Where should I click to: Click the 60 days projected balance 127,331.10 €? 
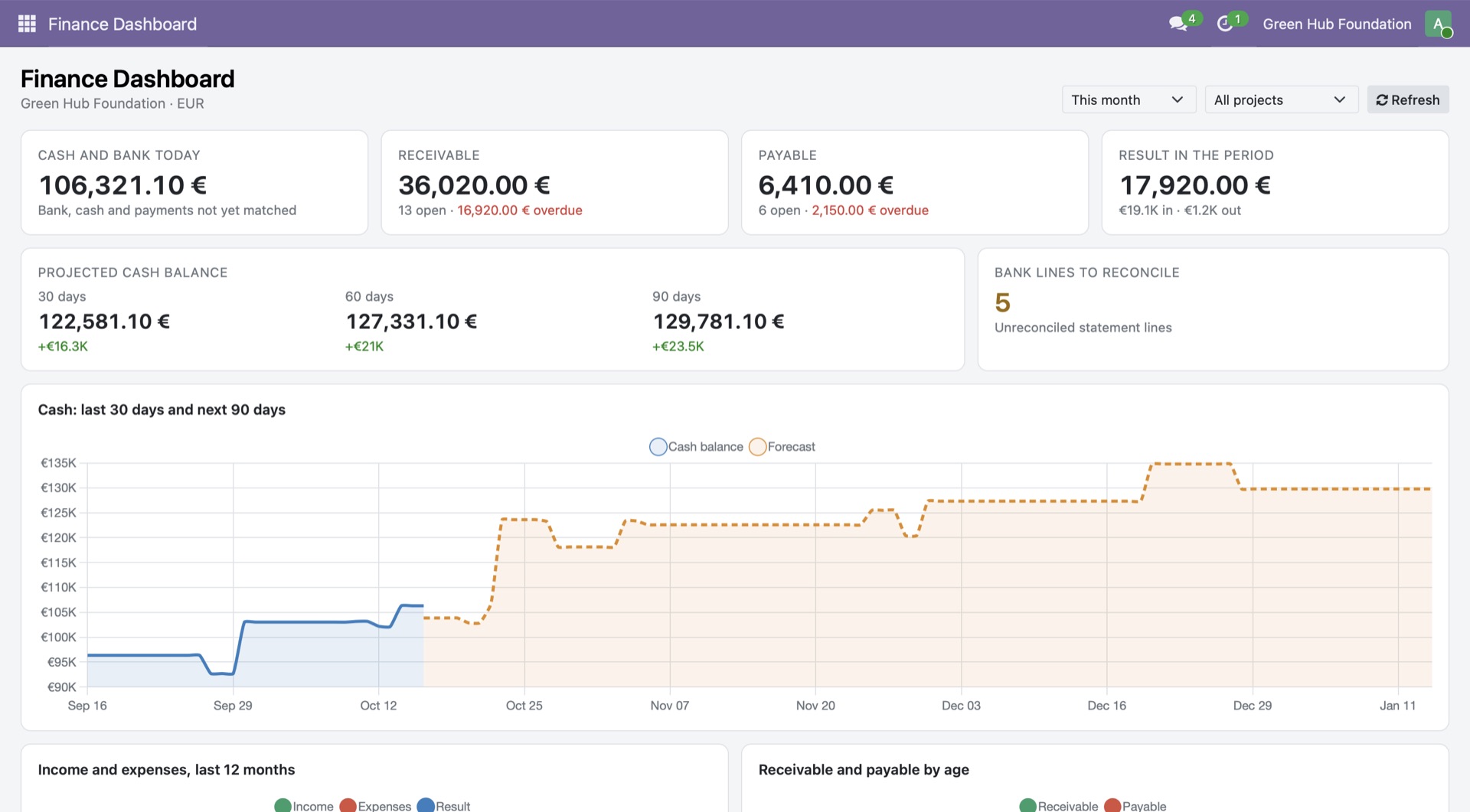point(411,321)
